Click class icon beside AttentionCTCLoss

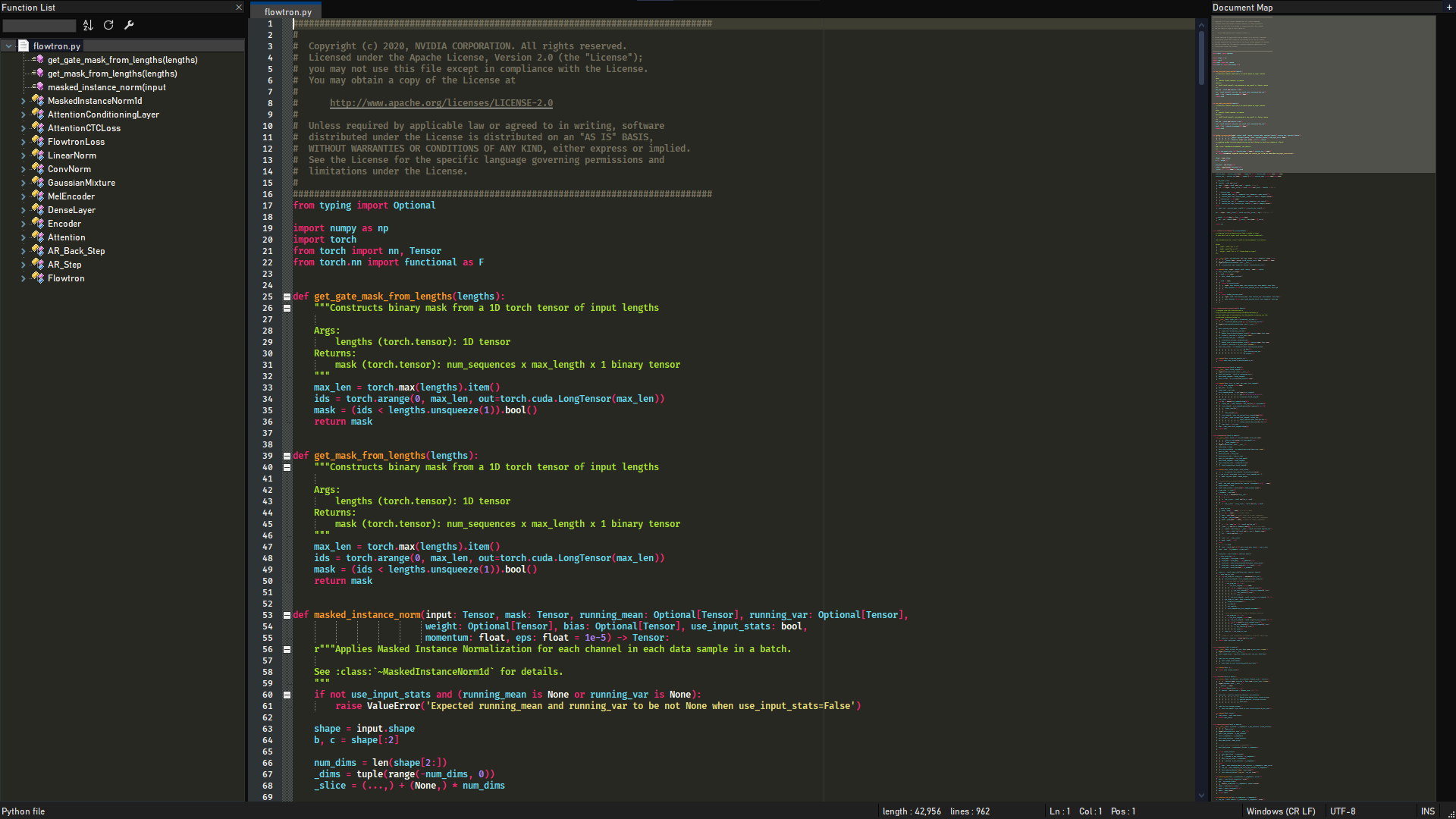pyautogui.click(x=38, y=128)
